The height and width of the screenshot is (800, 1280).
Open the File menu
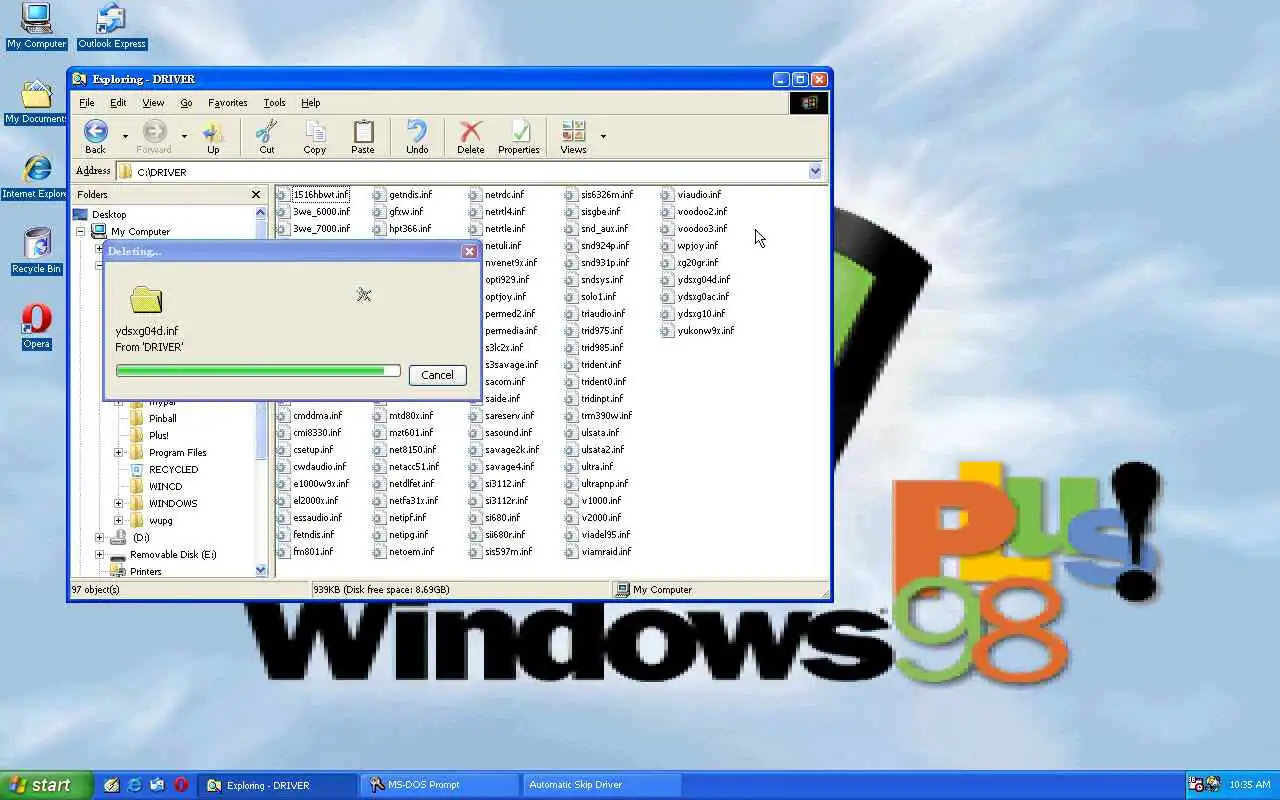[x=87, y=103]
